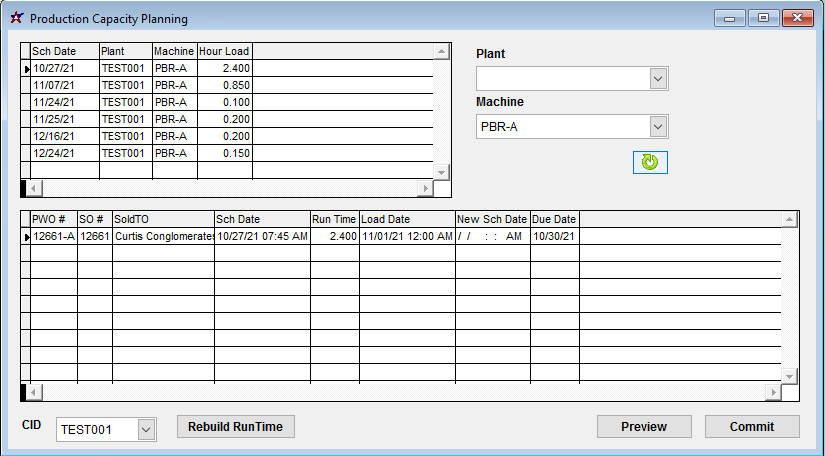
Task: Click the New Sch Date field
Action: (491, 236)
